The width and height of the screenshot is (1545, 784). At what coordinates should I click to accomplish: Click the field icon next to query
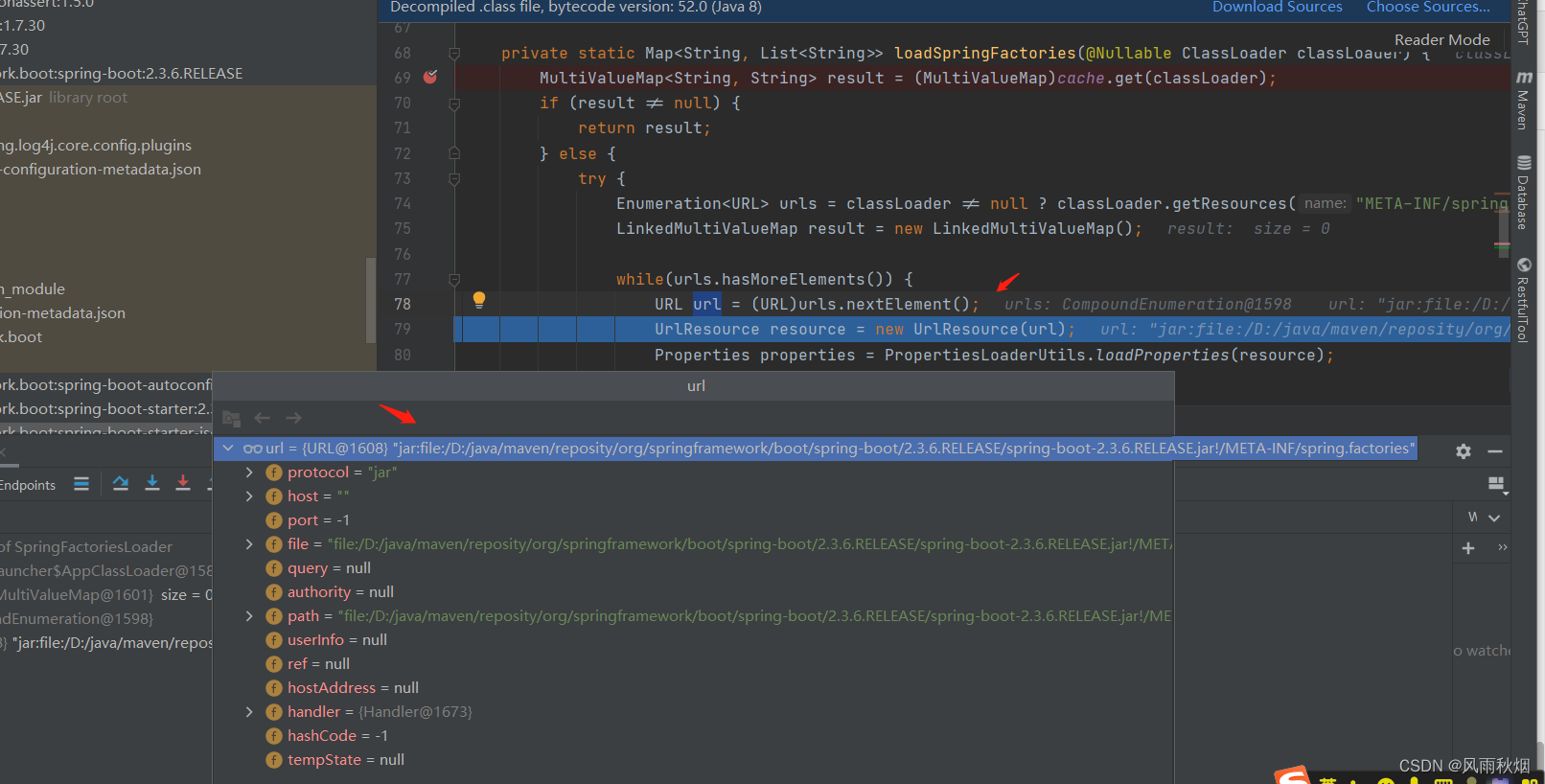pos(274,568)
